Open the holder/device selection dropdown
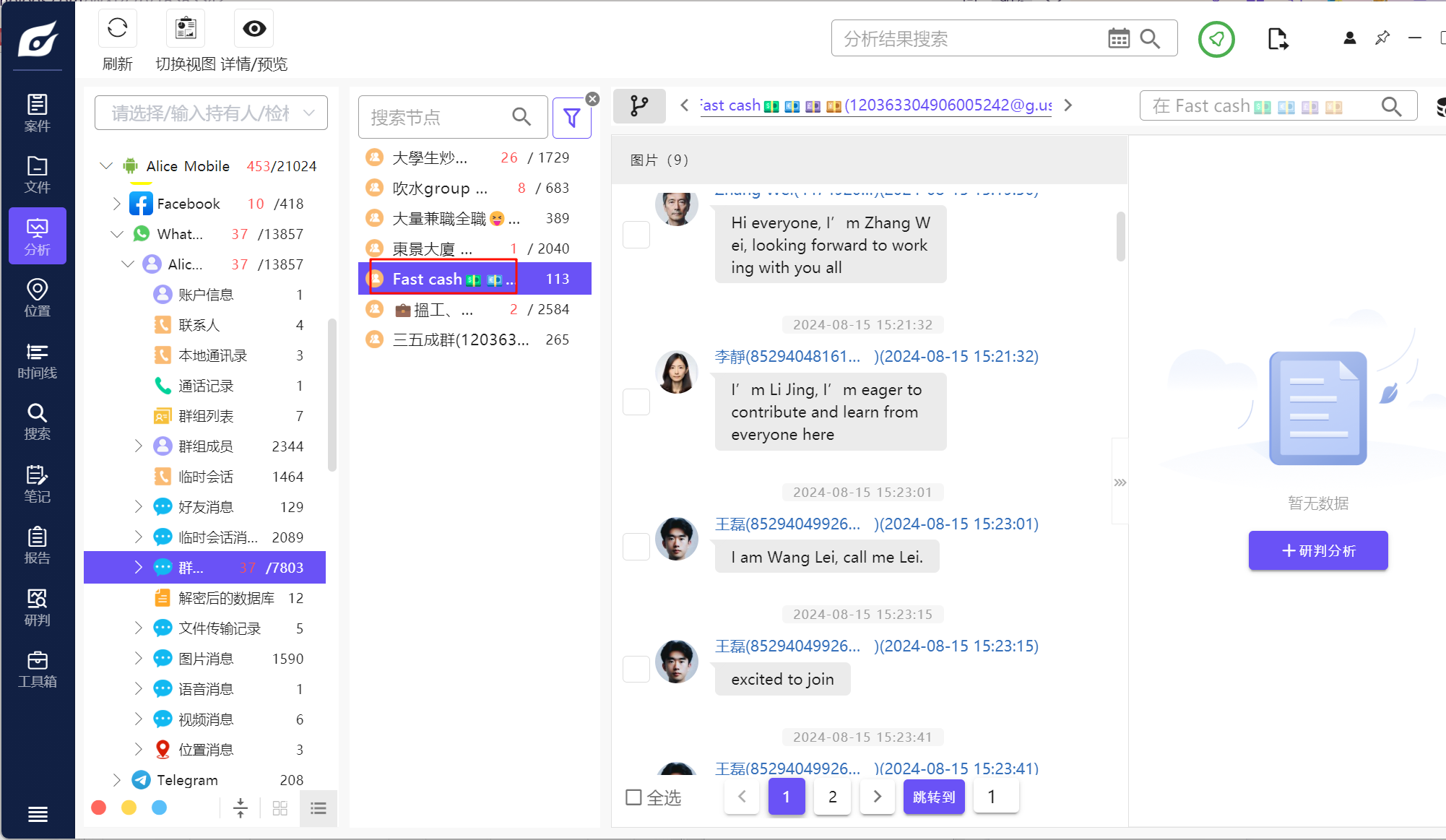The height and width of the screenshot is (840, 1446). tap(211, 113)
